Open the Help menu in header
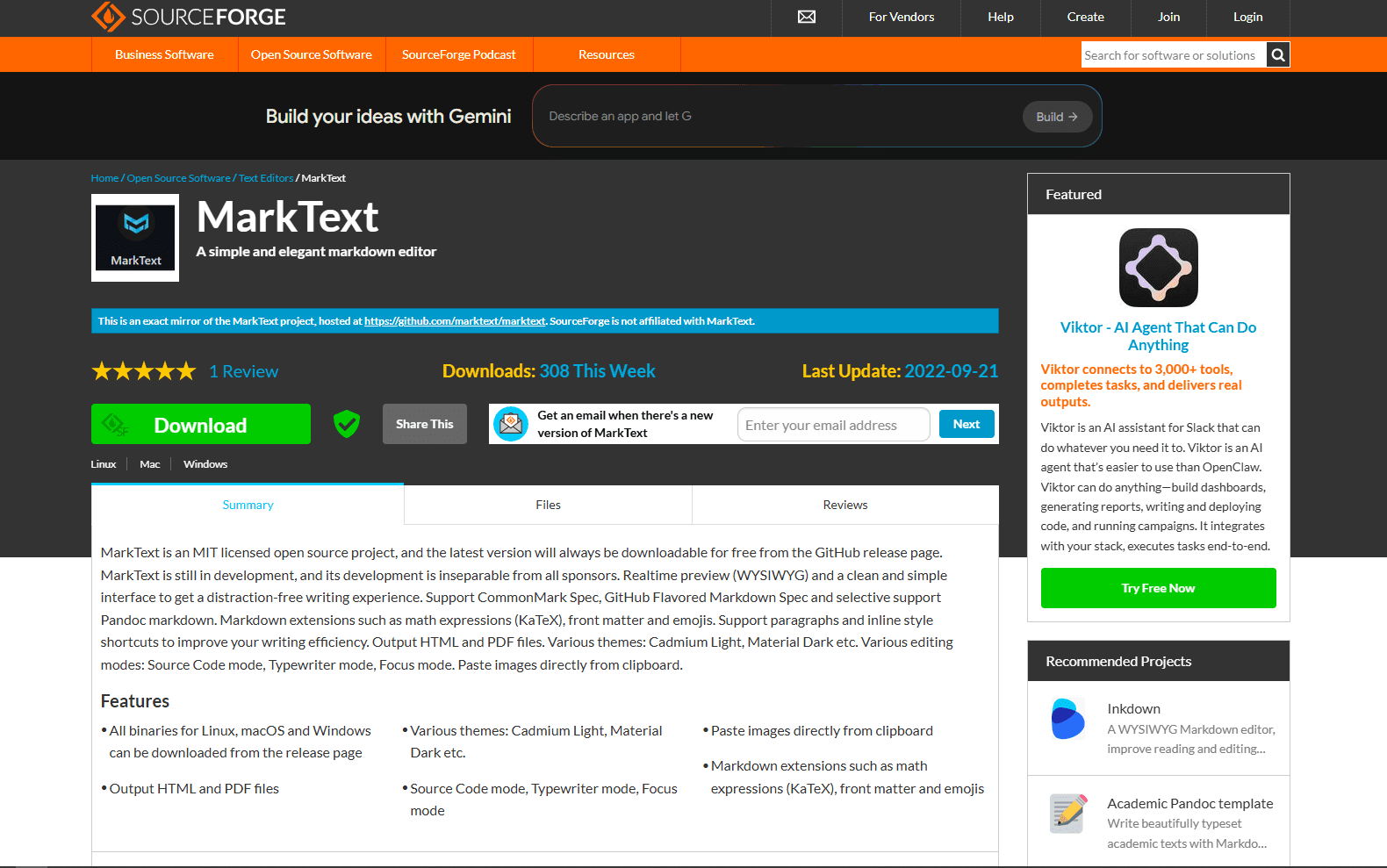 (1001, 17)
